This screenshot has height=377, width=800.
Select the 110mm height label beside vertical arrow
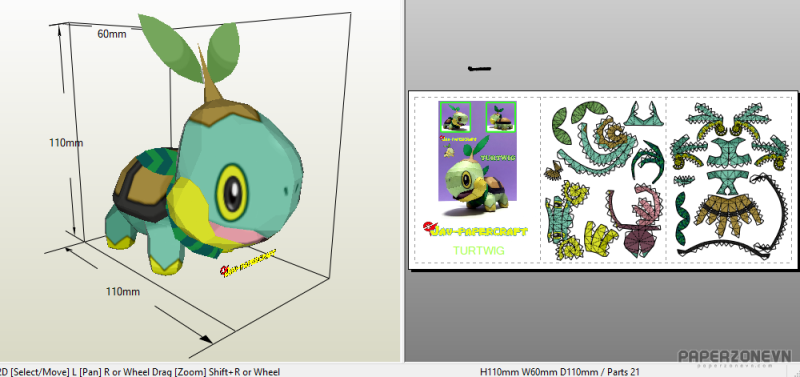coord(66,143)
